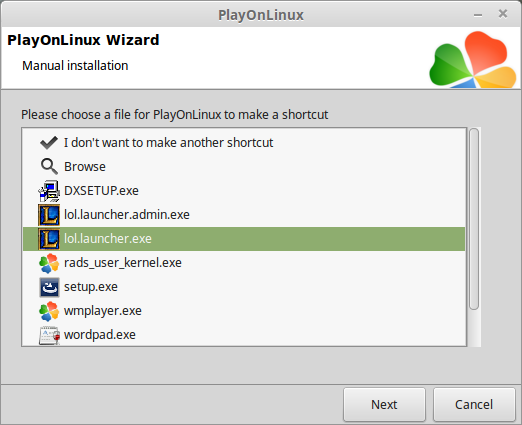The height and width of the screenshot is (425, 522).
Task: Click the setup.exe installer icon
Action: [x=49, y=287]
